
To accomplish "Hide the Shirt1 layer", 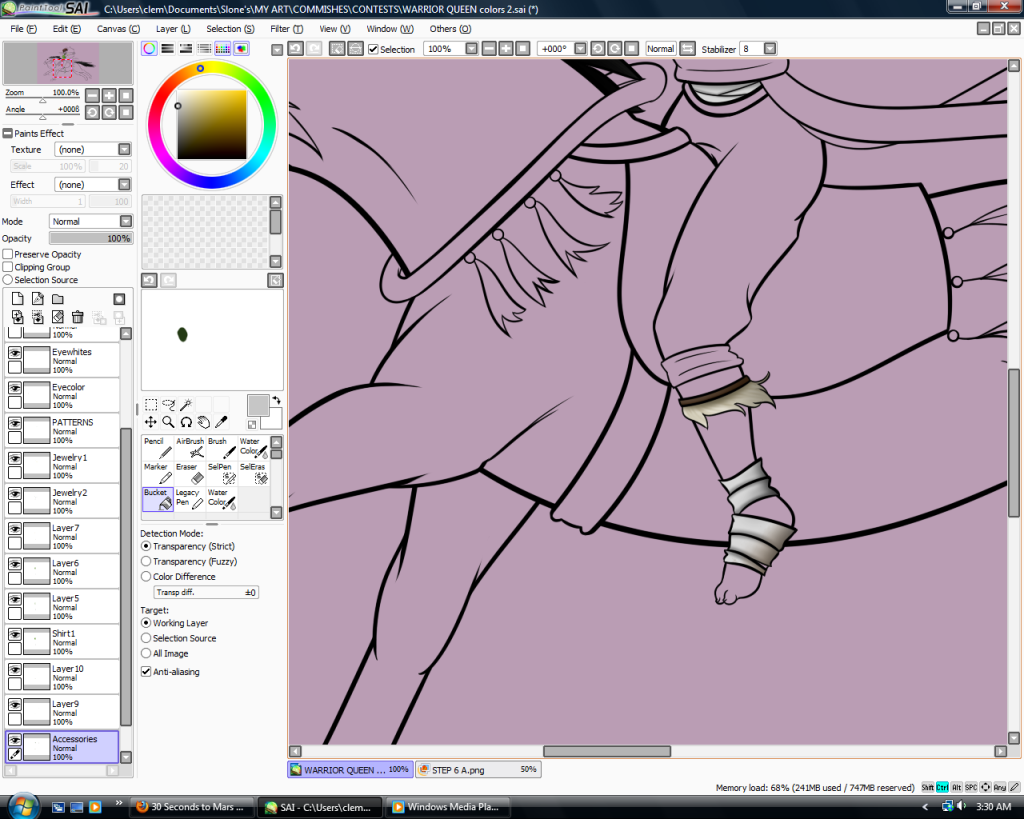I will click(x=14, y=634).
